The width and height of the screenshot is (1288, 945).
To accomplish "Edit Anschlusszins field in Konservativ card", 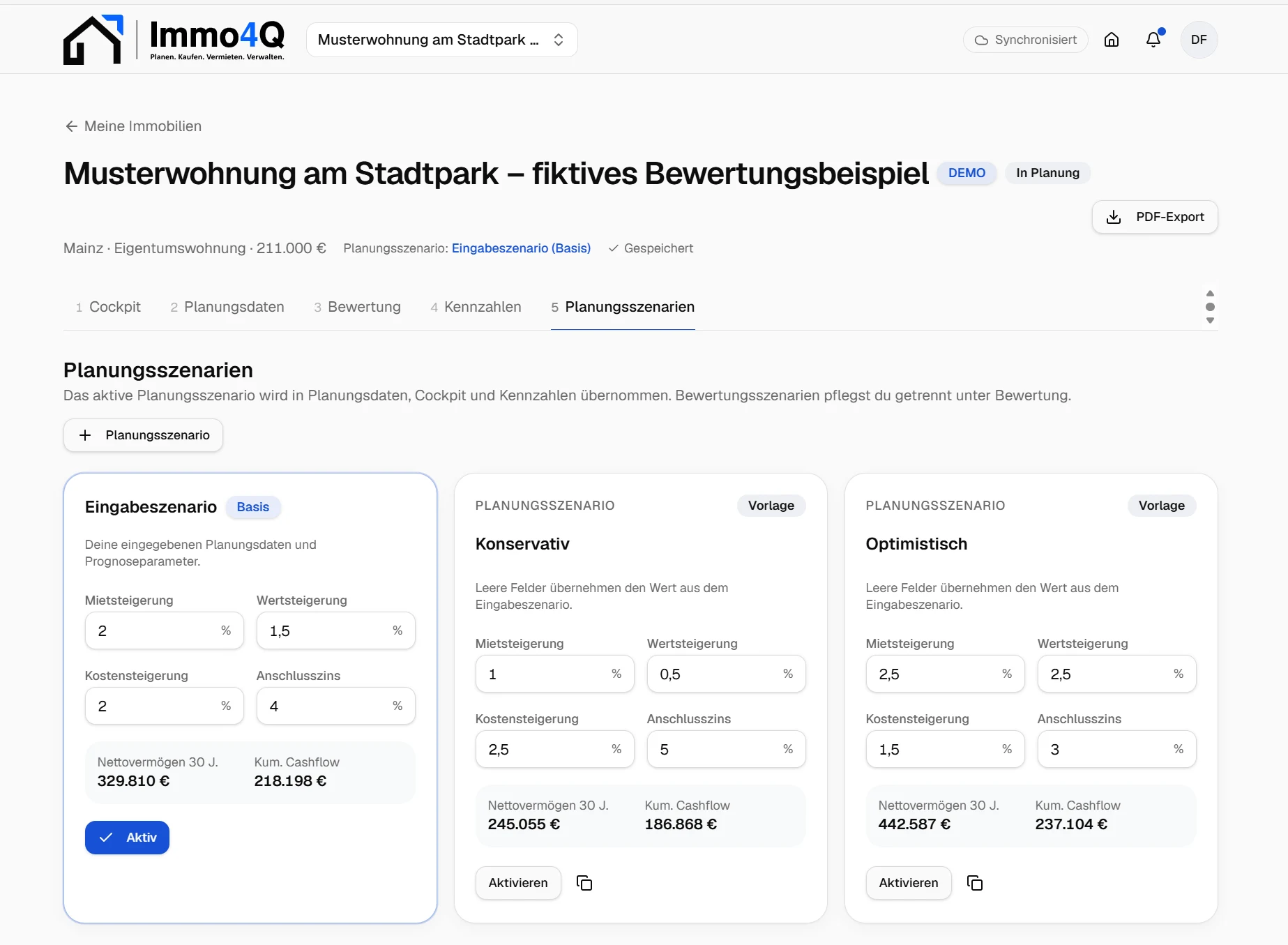I will tap(727, 749).
